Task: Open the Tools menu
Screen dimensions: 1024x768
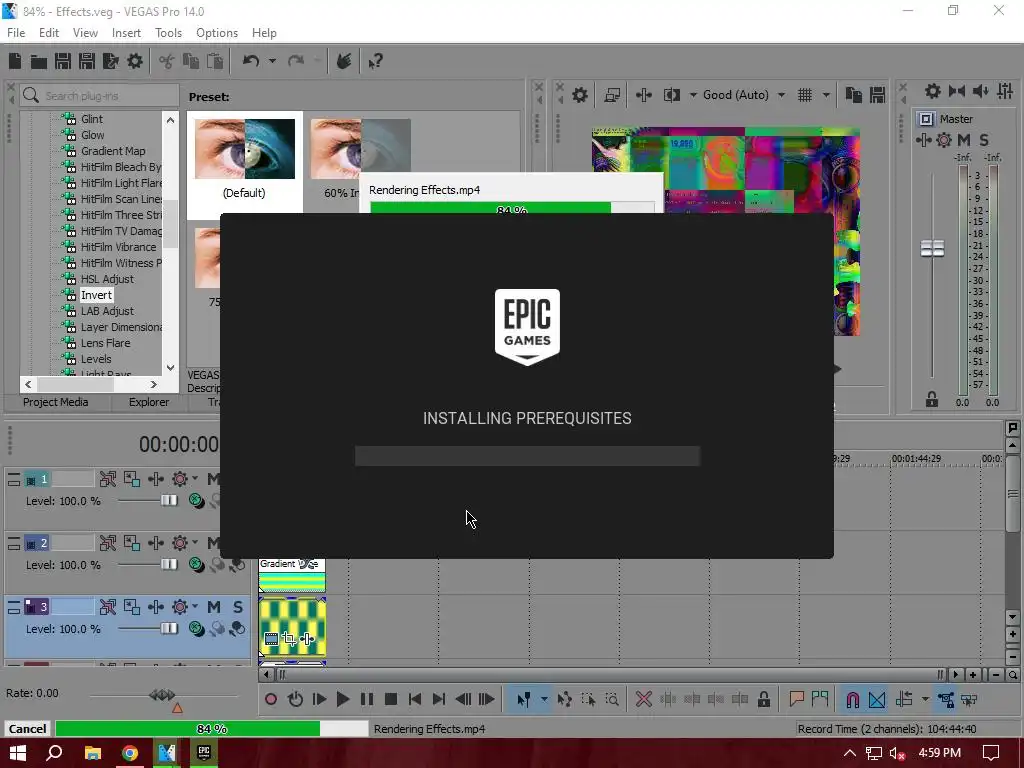Action: pos(168,33)
